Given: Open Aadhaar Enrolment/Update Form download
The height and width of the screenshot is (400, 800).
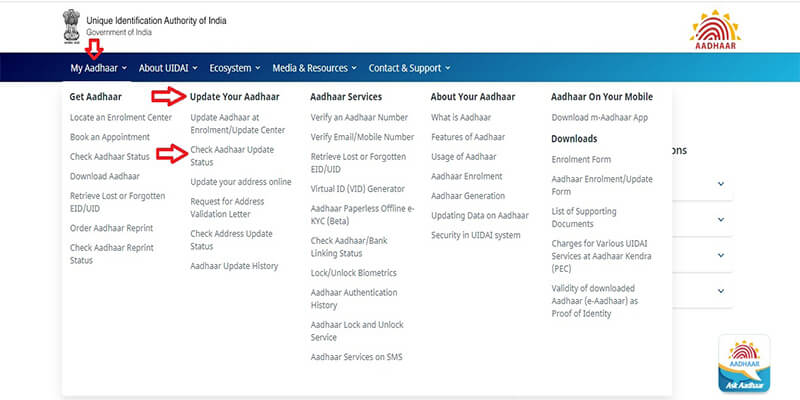Looking at the screenshot, I should pyautogui.click(x=602, y=185).
